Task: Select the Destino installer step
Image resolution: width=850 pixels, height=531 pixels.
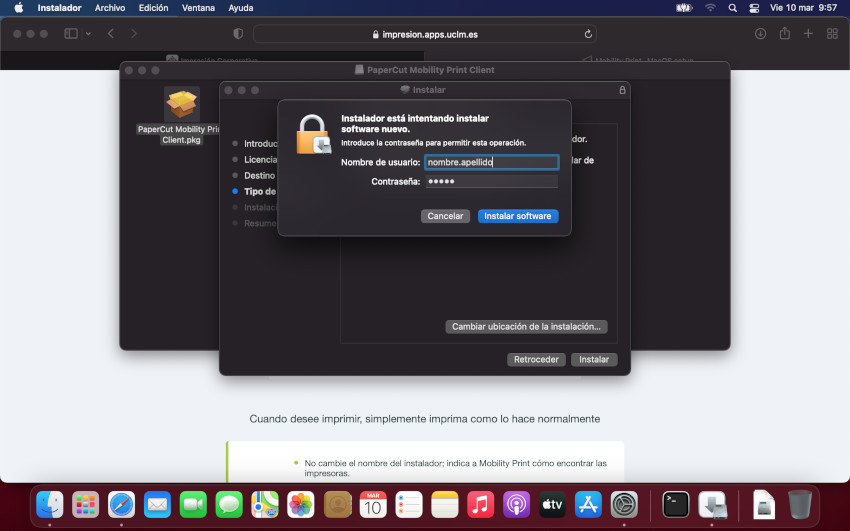Action: click(259, 175)
